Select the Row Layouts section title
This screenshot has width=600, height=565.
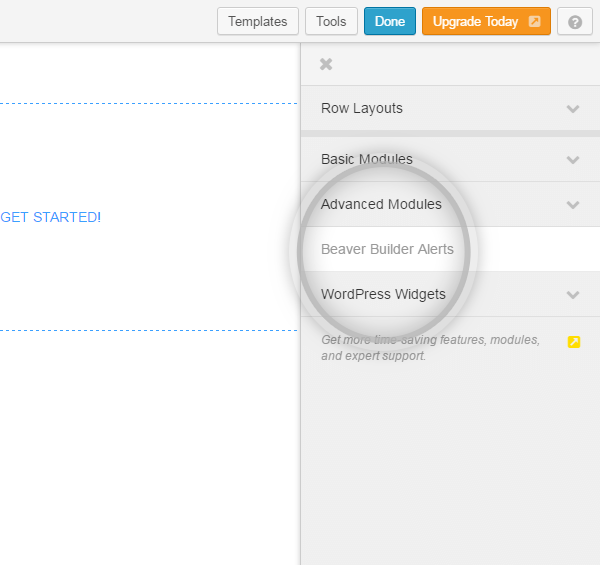(362, 108)
